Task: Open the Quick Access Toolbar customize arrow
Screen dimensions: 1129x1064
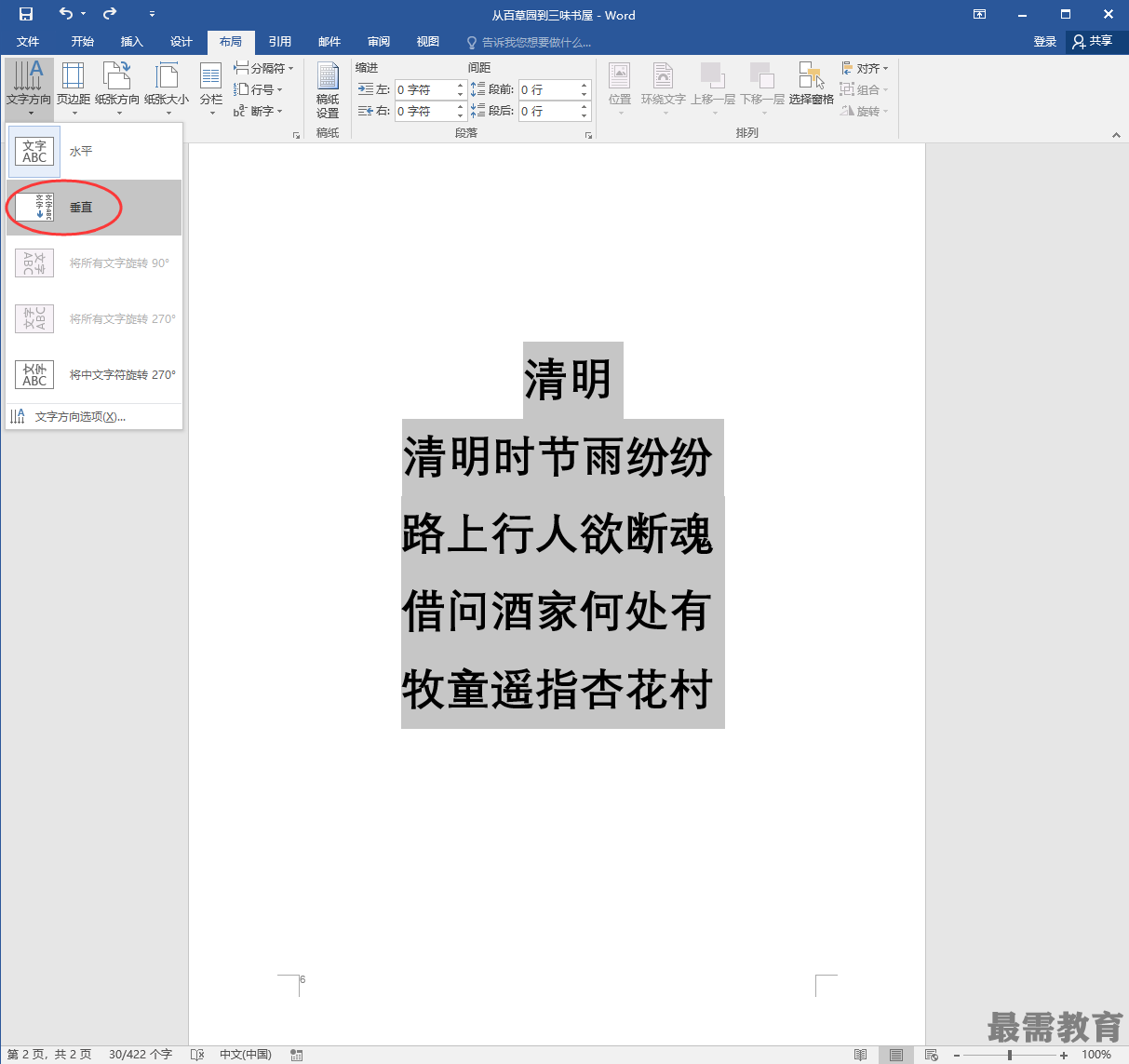Action: coord(152,15)
